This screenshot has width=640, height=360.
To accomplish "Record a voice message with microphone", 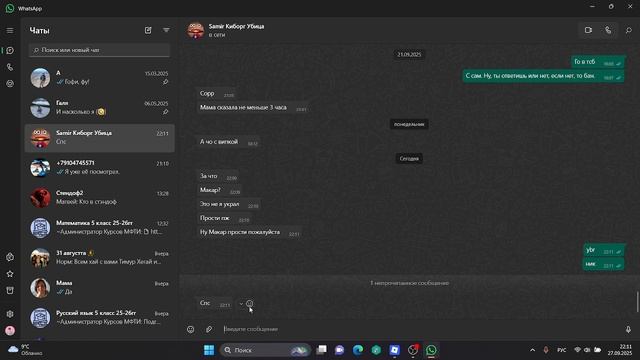I will pyautogui.click(x=628, y=329).
